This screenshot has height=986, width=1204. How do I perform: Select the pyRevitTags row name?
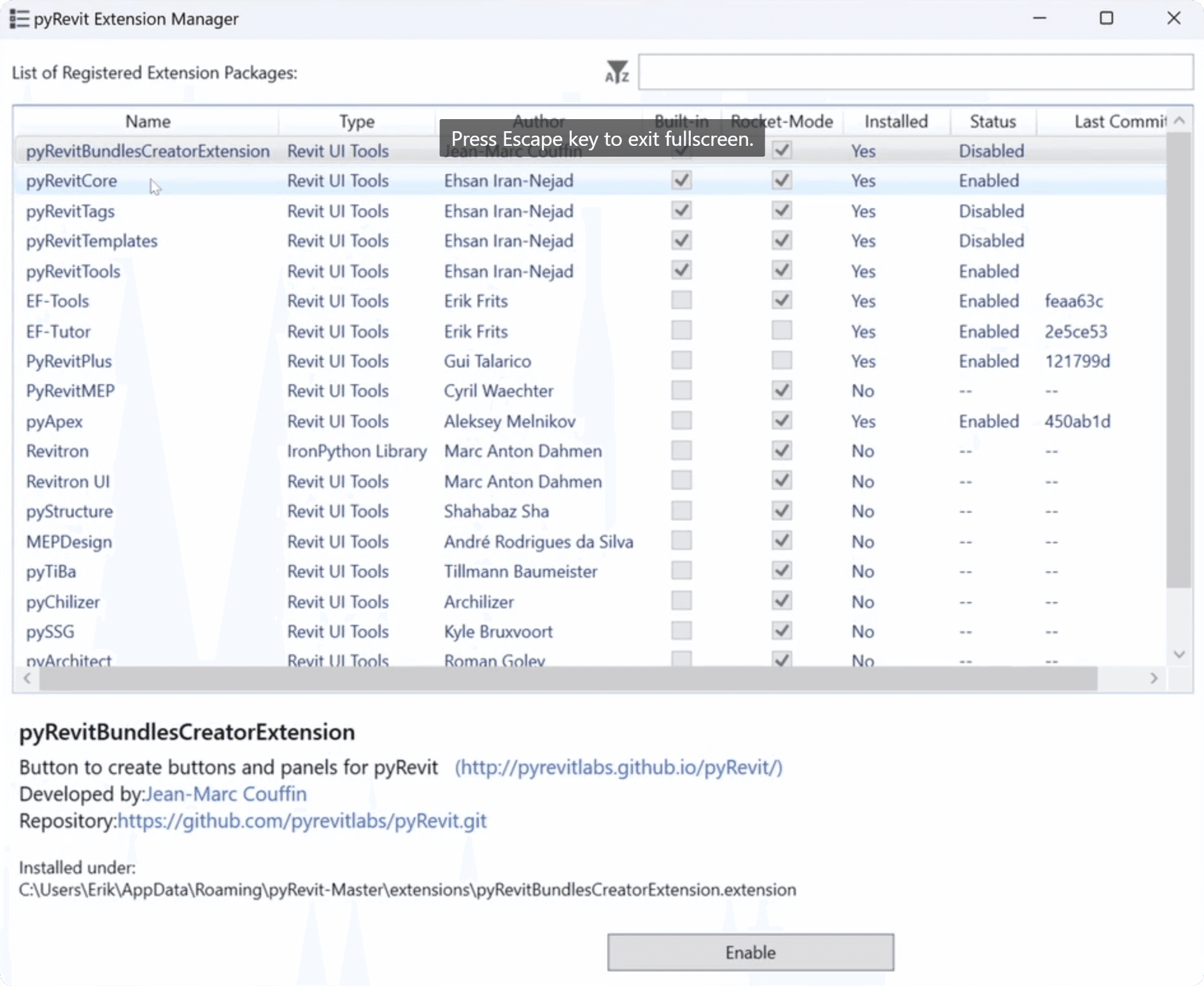coord(70,211)
